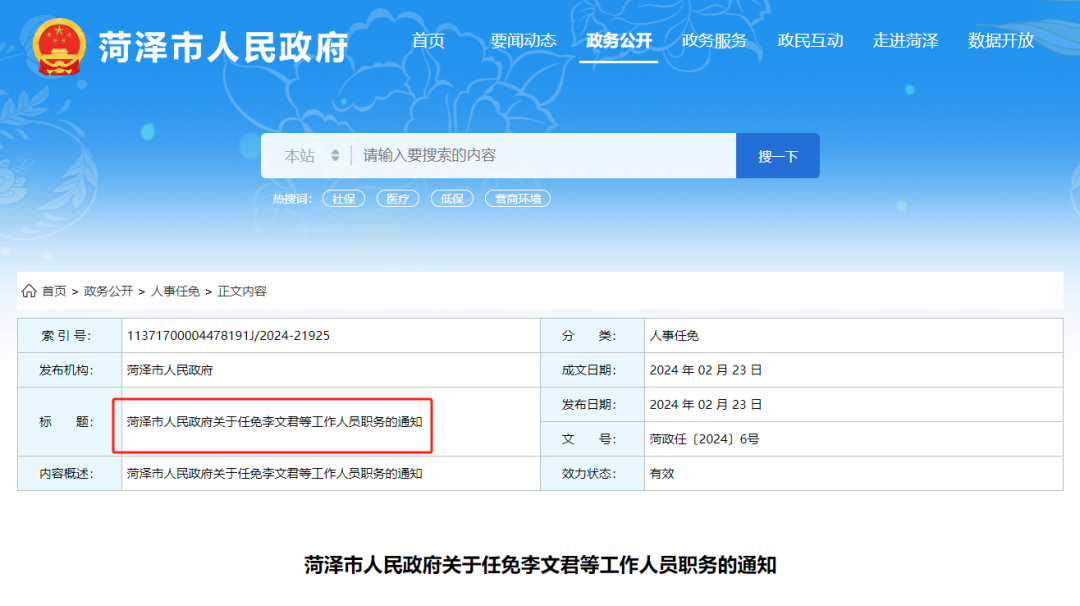The width and height of the screenshot is (1080, 606).
Task: Switch to the 政务公开 tab
Action: [x=618, y=41]
